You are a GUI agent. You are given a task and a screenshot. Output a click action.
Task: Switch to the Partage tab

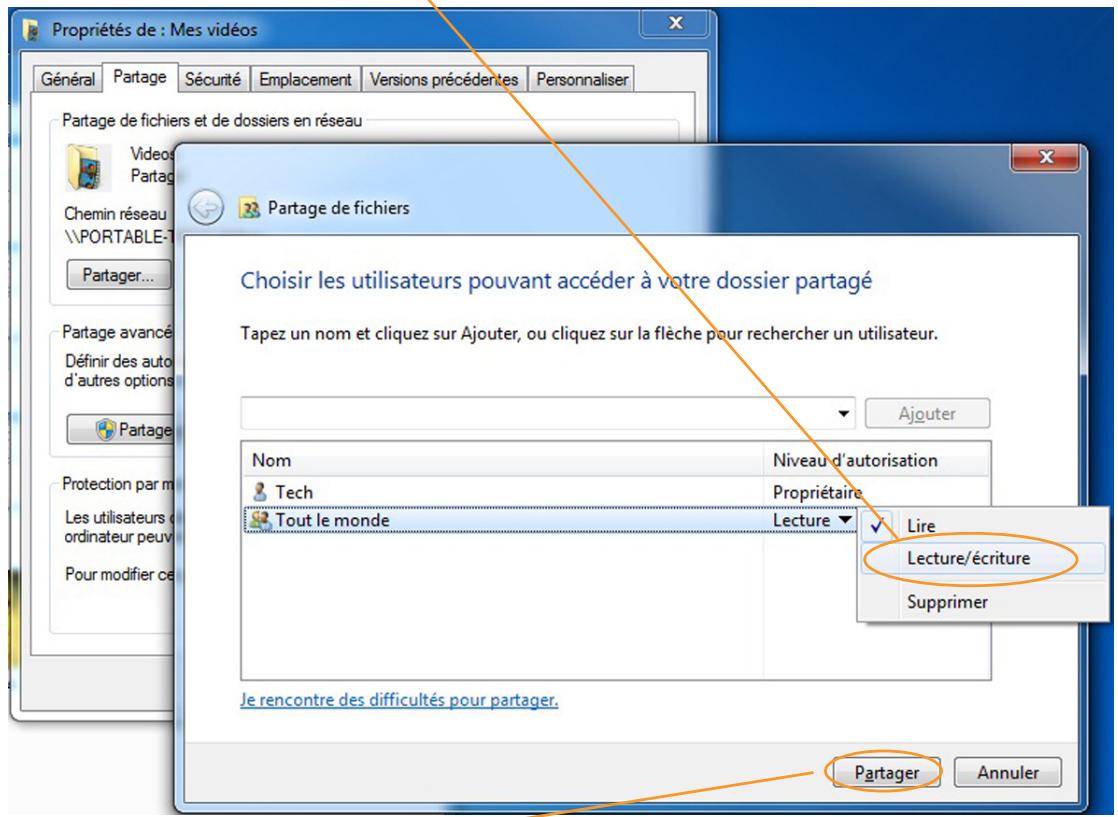(x=140, y=77)
